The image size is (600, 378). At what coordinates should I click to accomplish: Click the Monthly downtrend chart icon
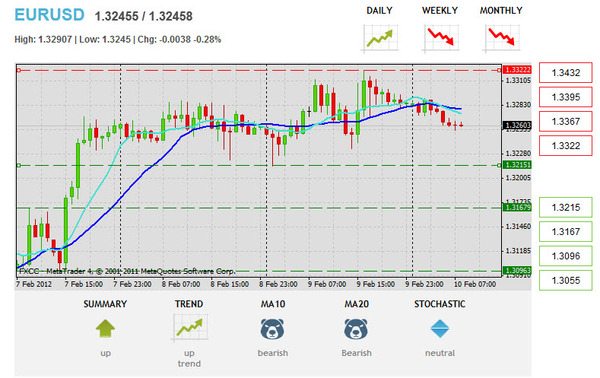(501, 38)
